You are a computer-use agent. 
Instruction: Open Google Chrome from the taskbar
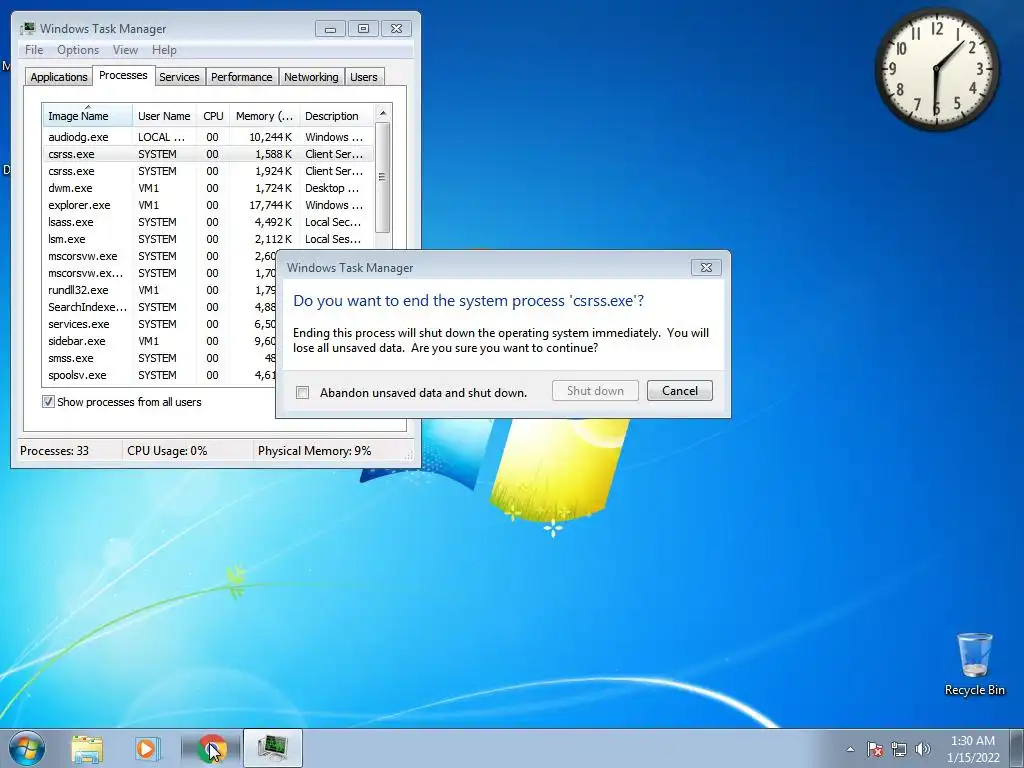click(212, 748)
